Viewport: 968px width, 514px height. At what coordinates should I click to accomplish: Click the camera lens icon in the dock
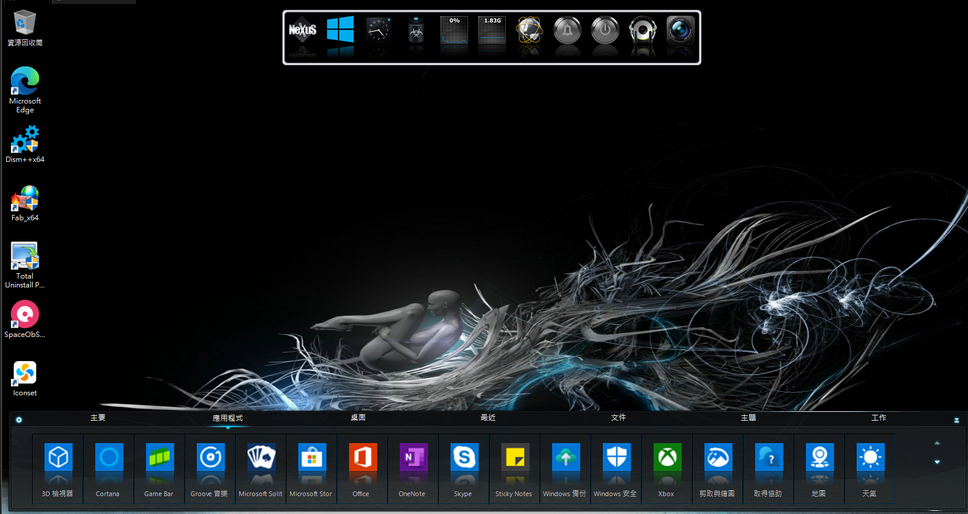click(680, 32)
